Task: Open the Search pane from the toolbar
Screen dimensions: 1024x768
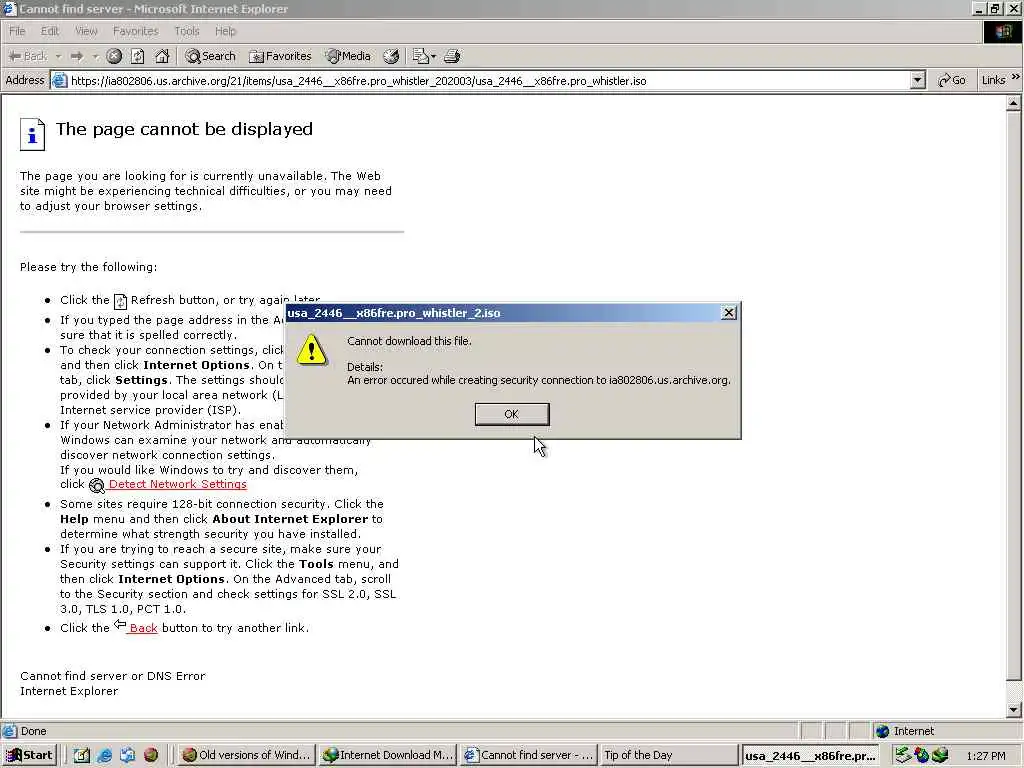Action: (x=210, y=56)
